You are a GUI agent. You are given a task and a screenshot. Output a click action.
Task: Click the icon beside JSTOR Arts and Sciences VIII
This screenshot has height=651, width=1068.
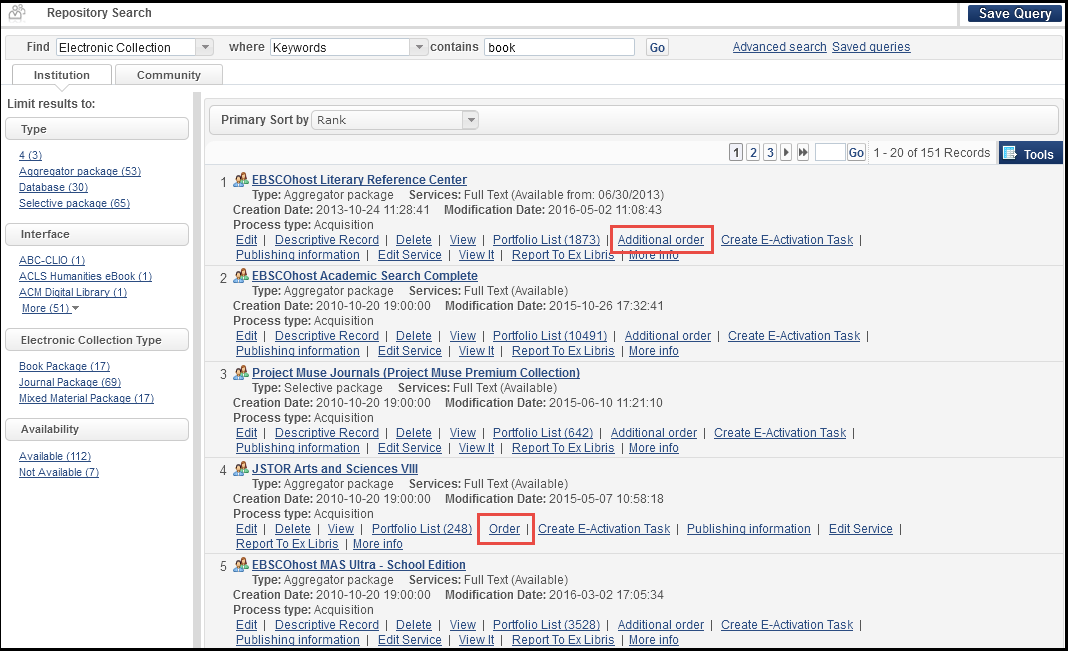pyautogui.click(x=240, y=469)
